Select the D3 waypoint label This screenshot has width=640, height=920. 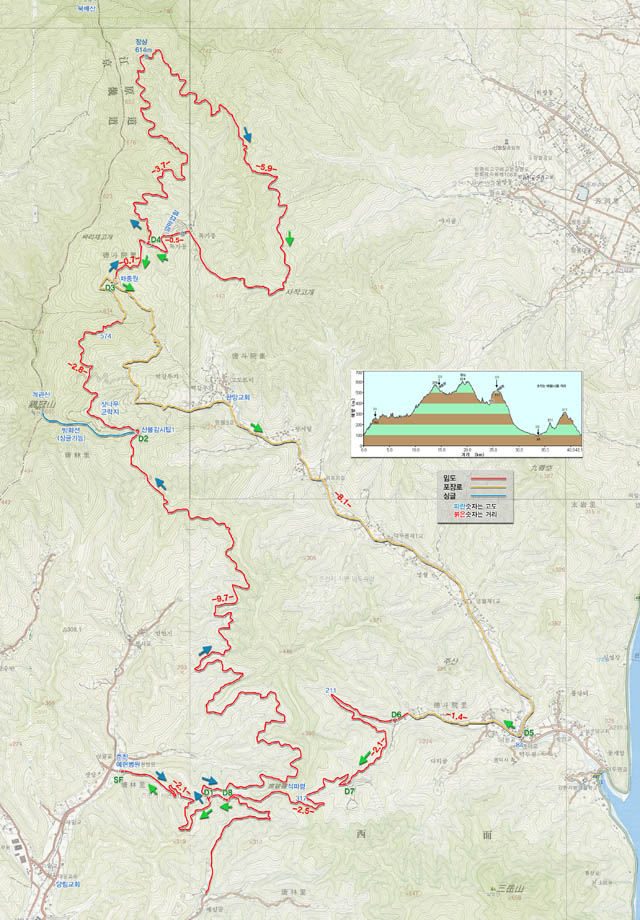pos(111,288)
